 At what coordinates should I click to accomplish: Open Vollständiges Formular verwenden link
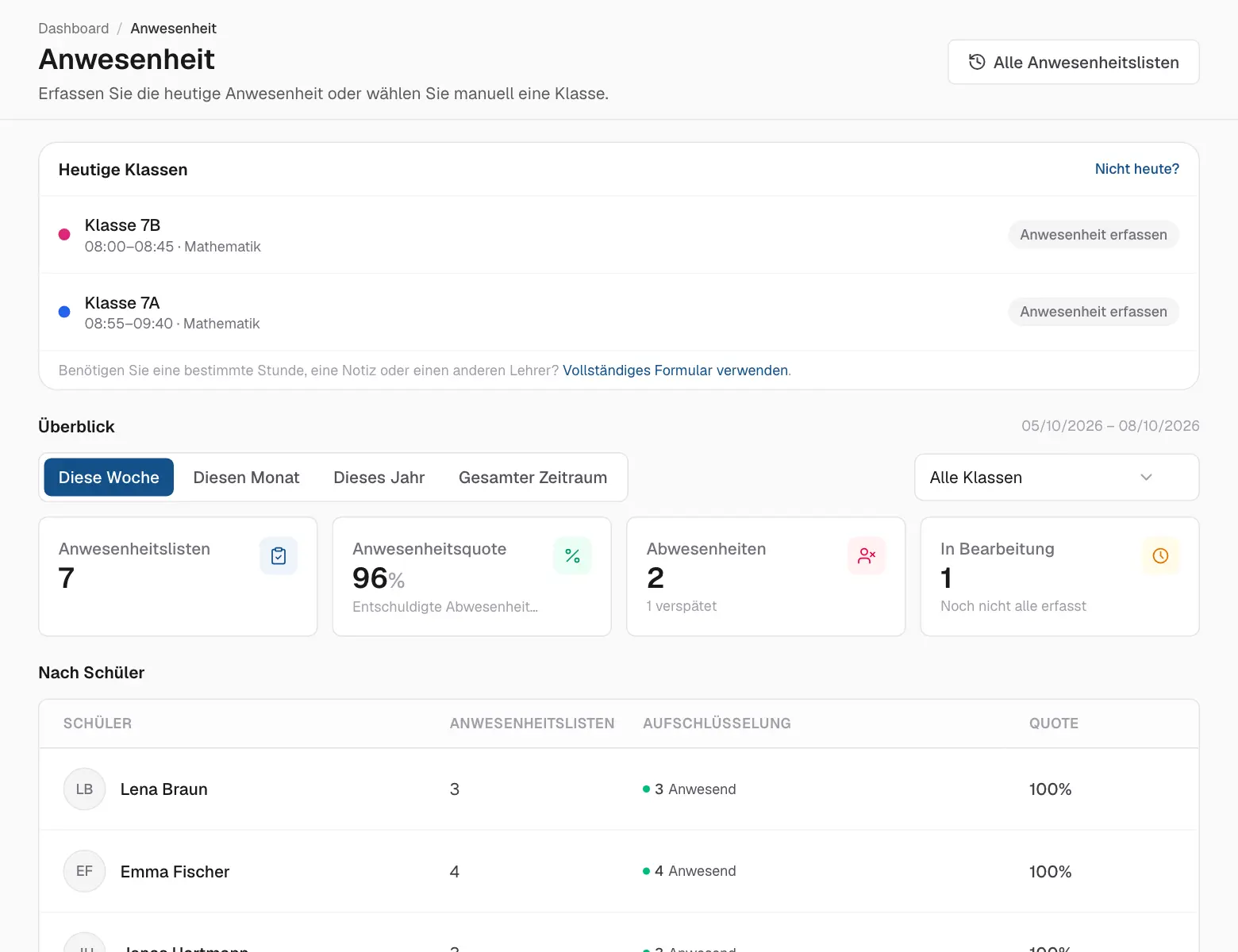(x=675, y=370)
